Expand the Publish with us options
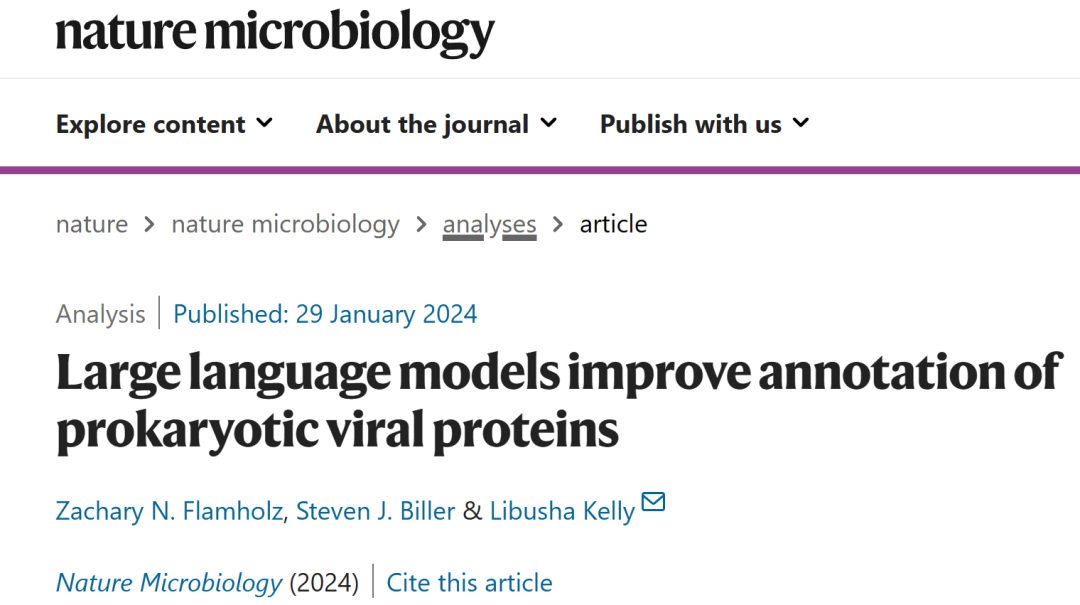 (690, 123)
